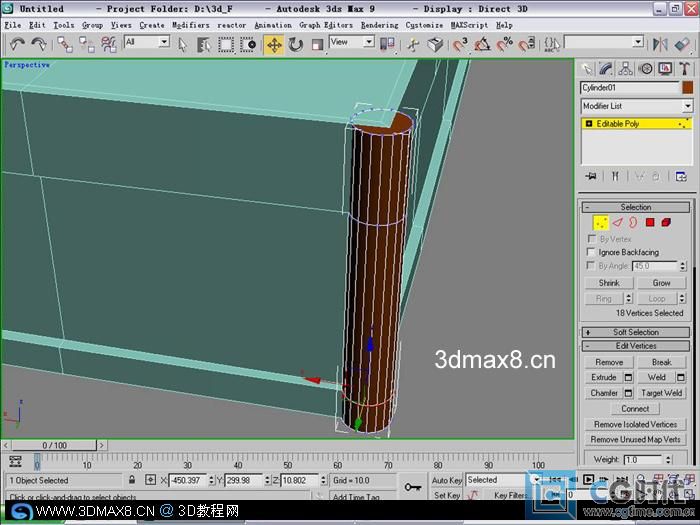Select Vertex sub-object level icon
Image resolution: width=700 pixels, height=525 pixels.
click(600, 222)
